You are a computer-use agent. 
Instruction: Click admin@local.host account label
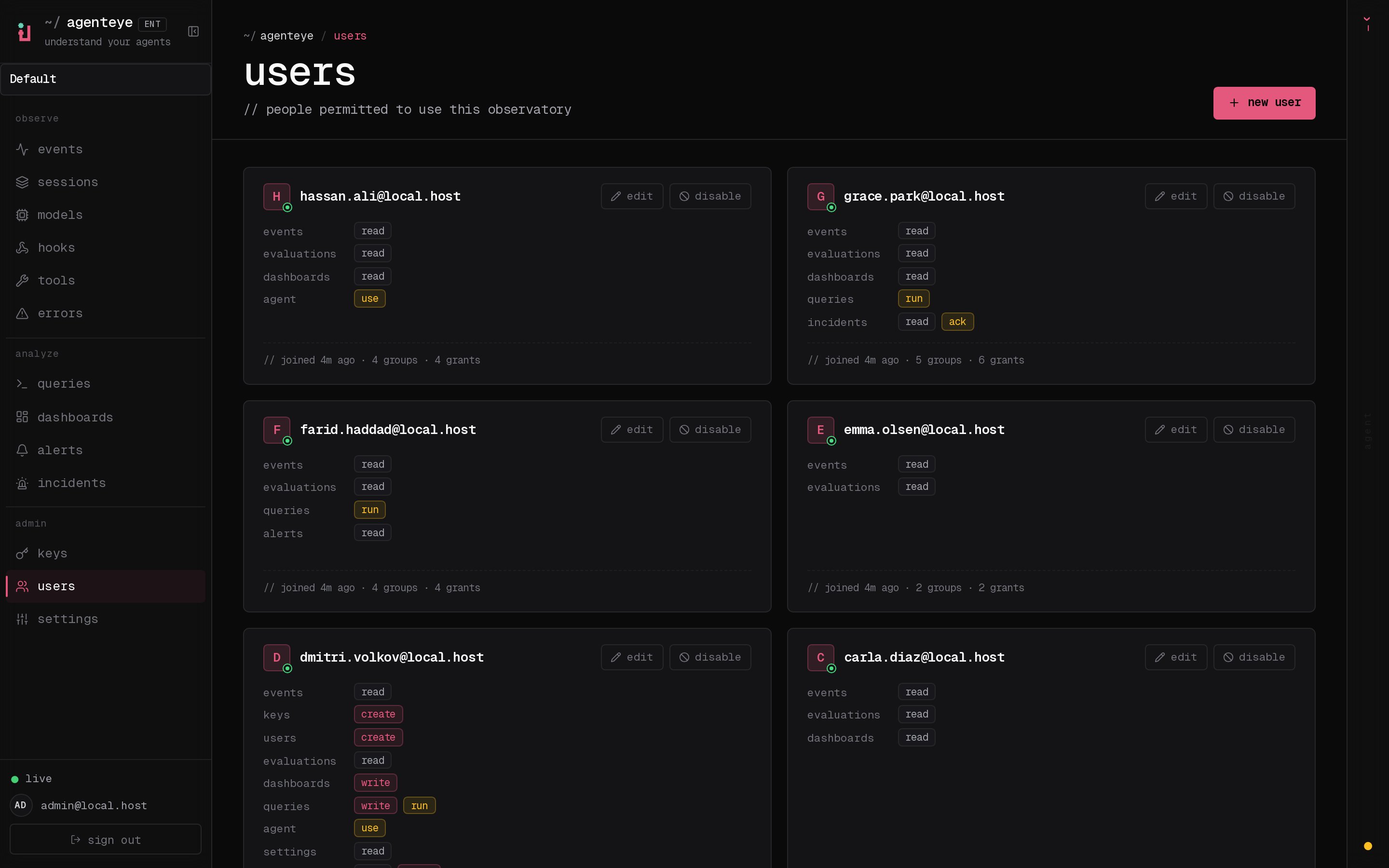(94, 805)
